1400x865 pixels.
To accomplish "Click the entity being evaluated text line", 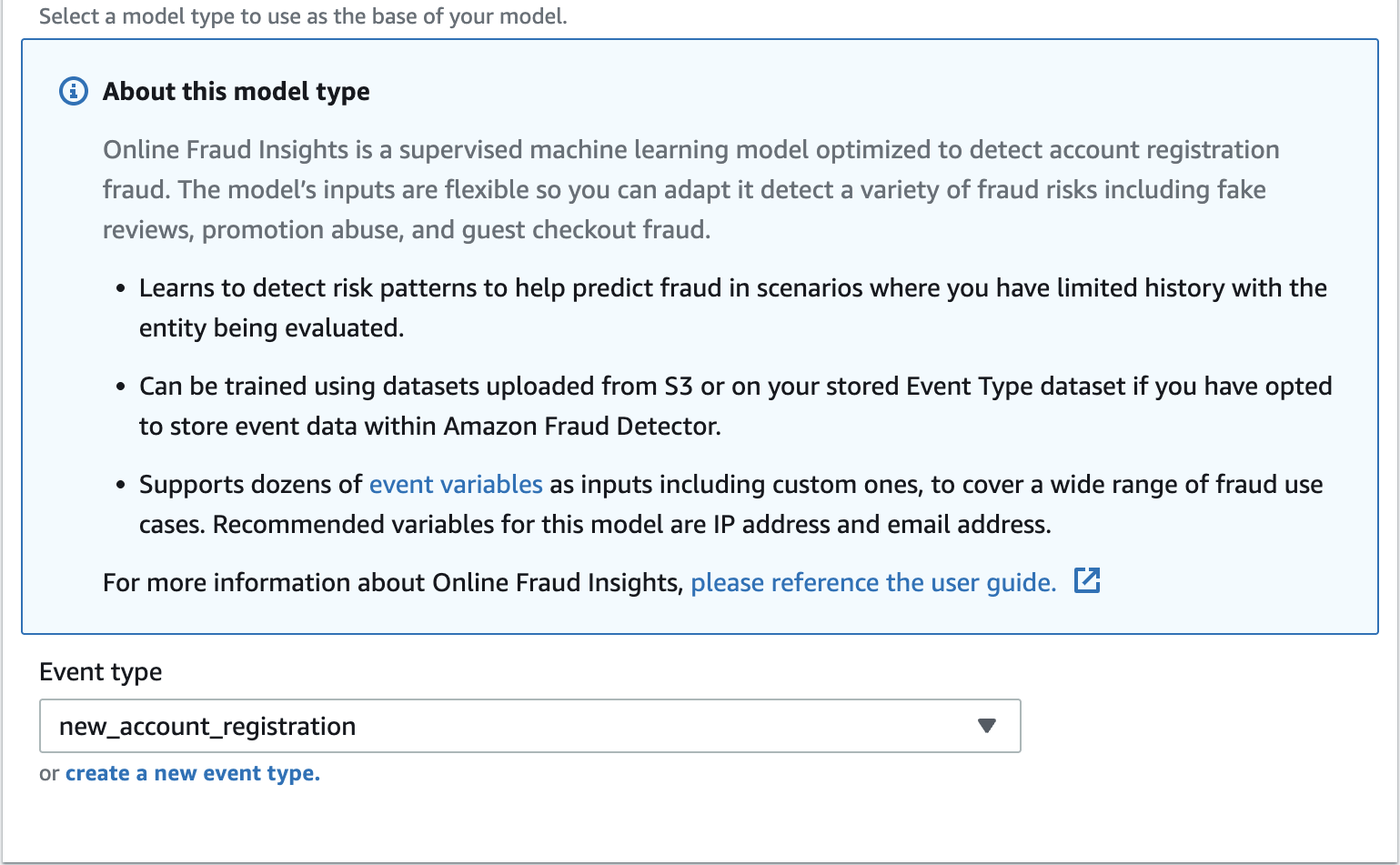I will [271, 328].
